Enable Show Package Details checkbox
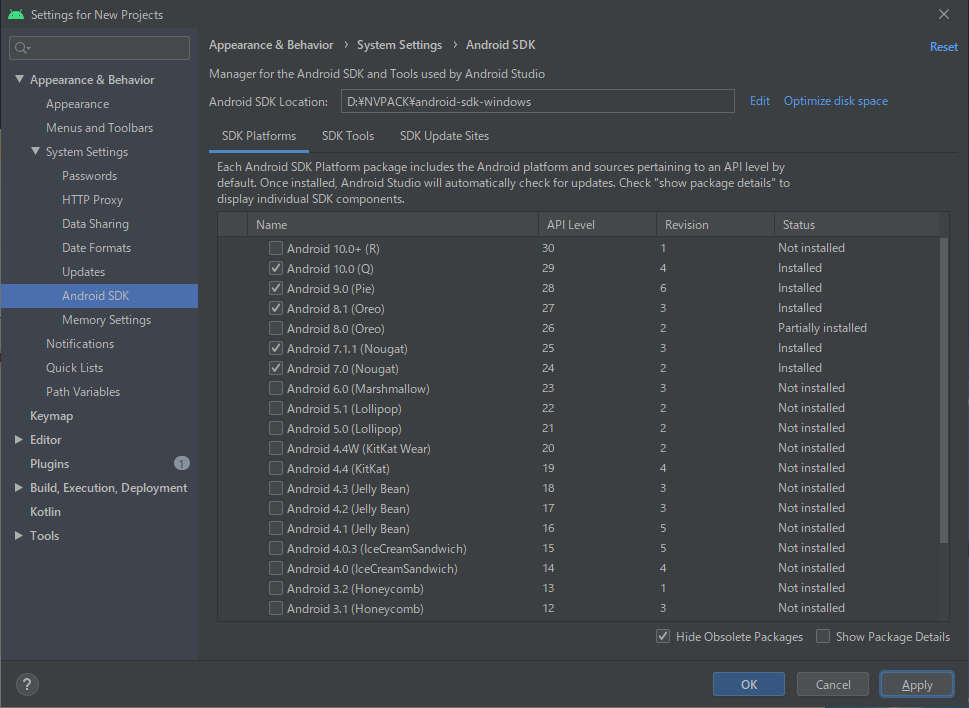Image resolution: width=969 pixels, height=708 pixels. point(823,636)
